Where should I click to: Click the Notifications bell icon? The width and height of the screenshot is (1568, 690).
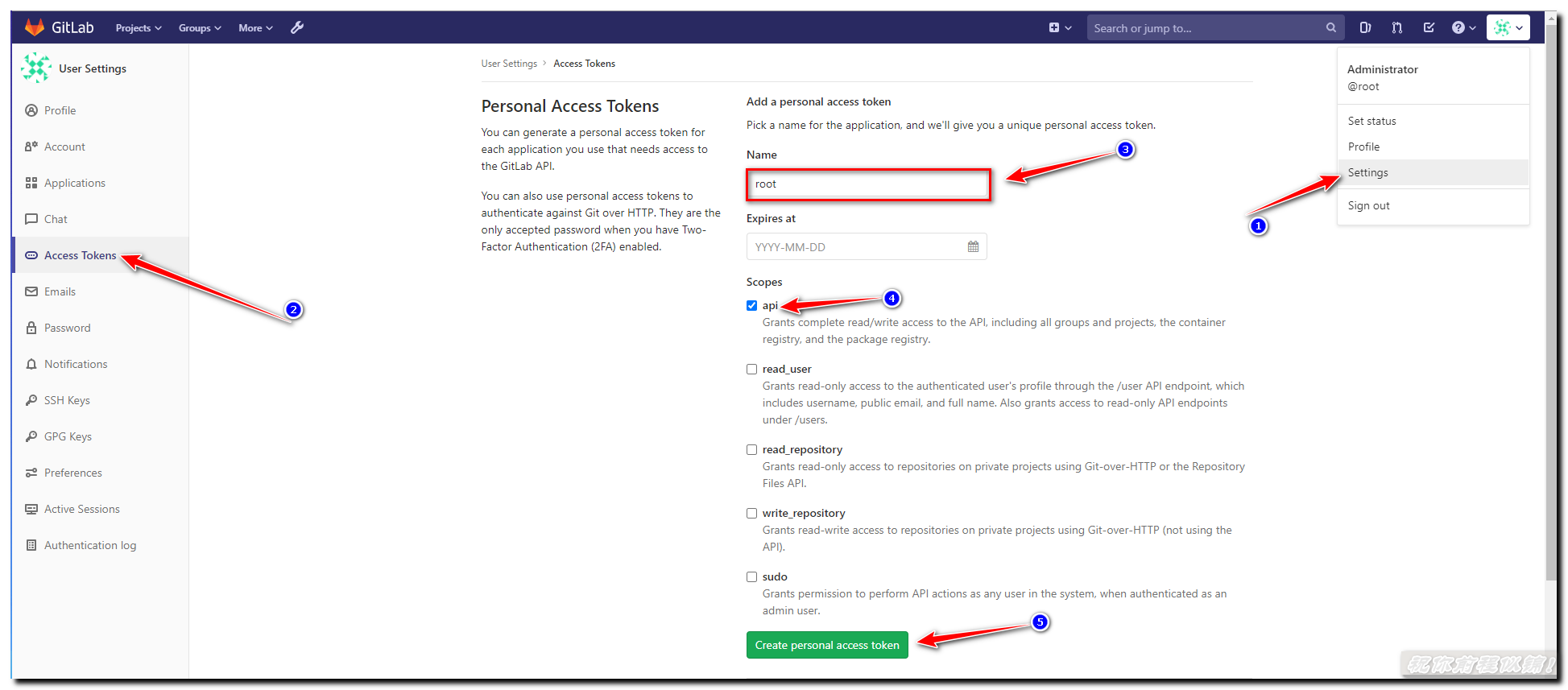coord(31,364)
